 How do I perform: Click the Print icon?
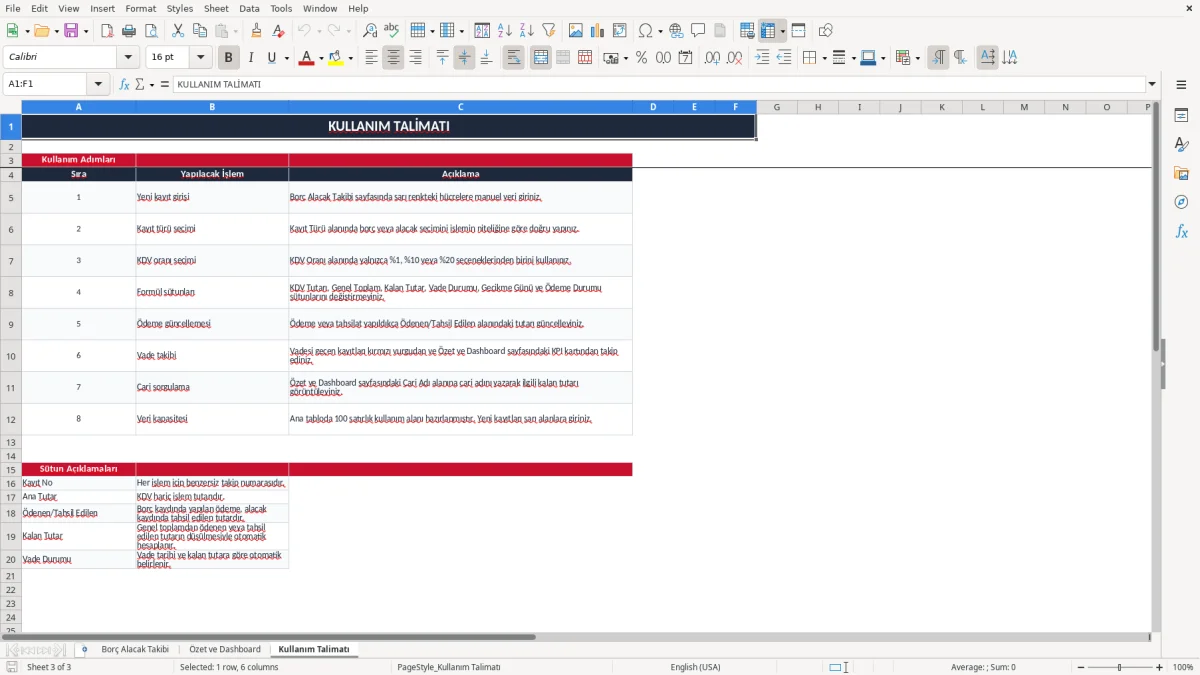[x=129, y=31]
